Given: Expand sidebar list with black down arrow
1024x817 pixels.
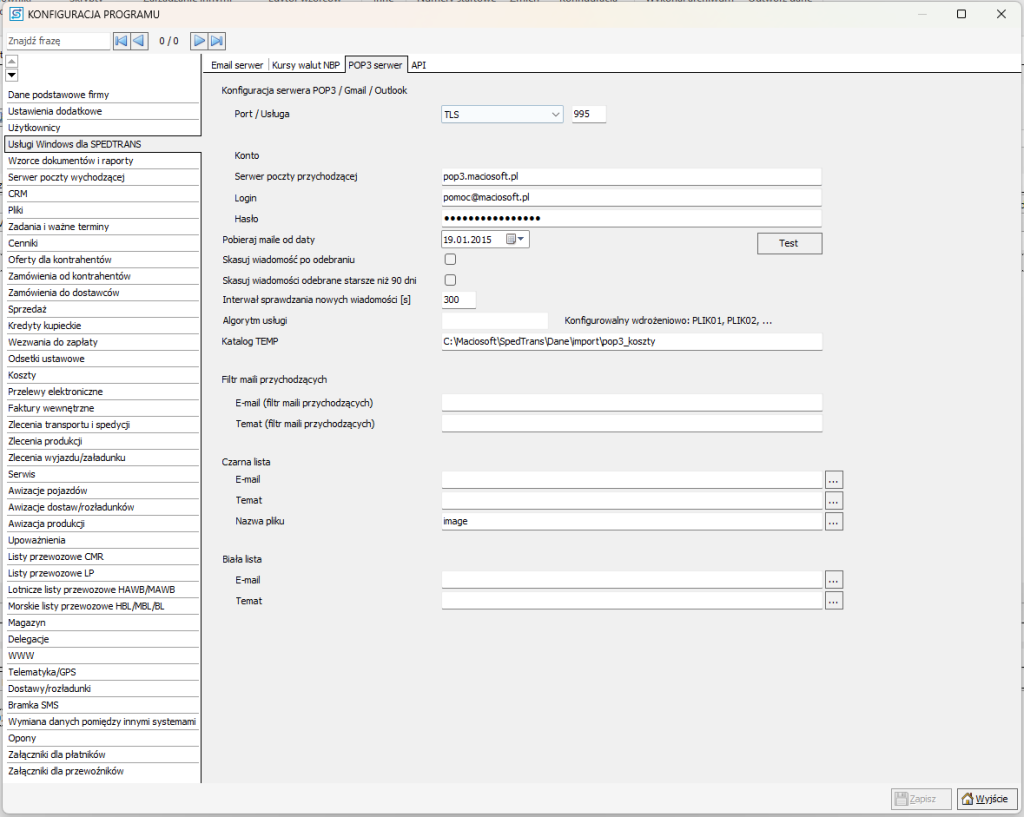Looking at the screenshot, I should point(12,75).
